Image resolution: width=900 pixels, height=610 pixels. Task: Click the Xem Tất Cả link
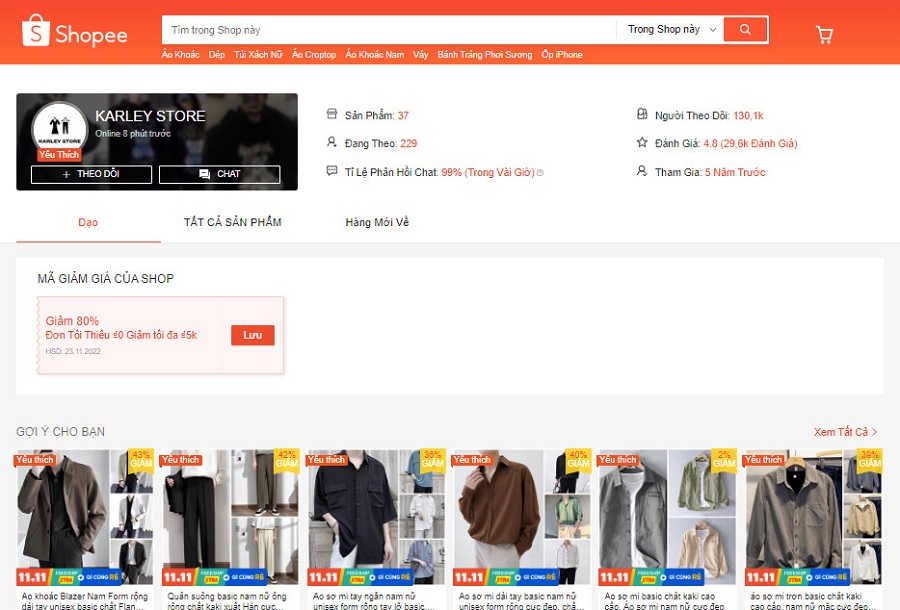(x=845, y=432)
